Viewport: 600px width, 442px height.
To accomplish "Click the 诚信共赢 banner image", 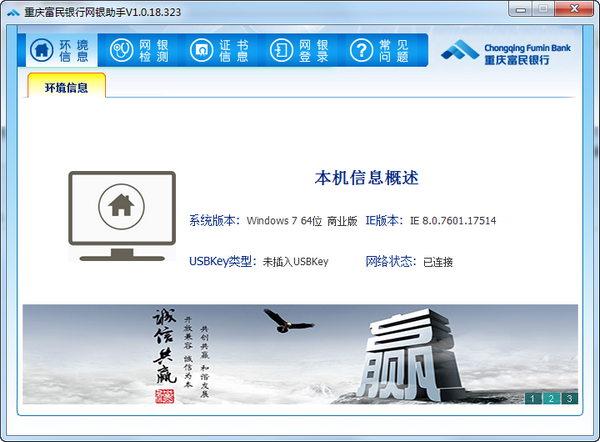I will (x=300, y=354).
